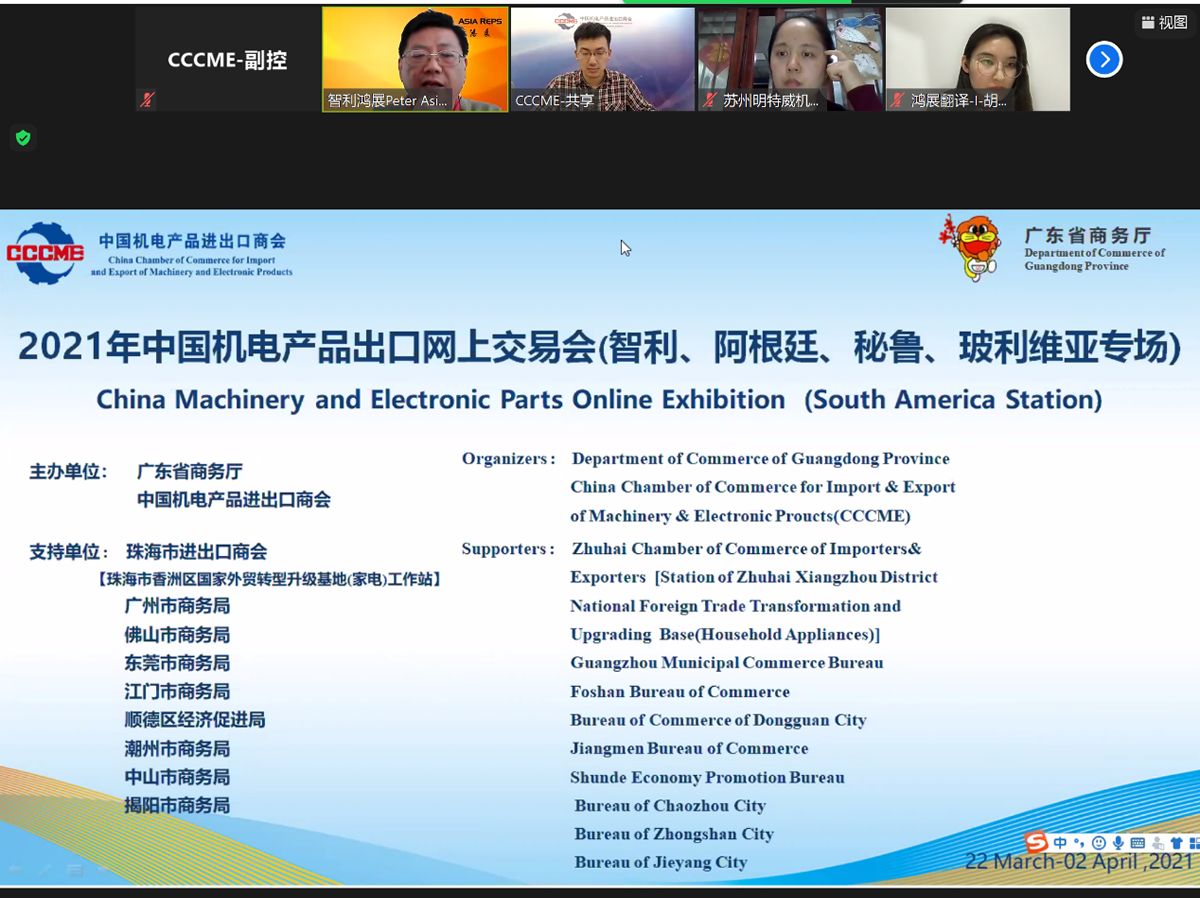Click 'Supporters :' label
Viewport: 1200px width, 898px height.
point(508,549)
